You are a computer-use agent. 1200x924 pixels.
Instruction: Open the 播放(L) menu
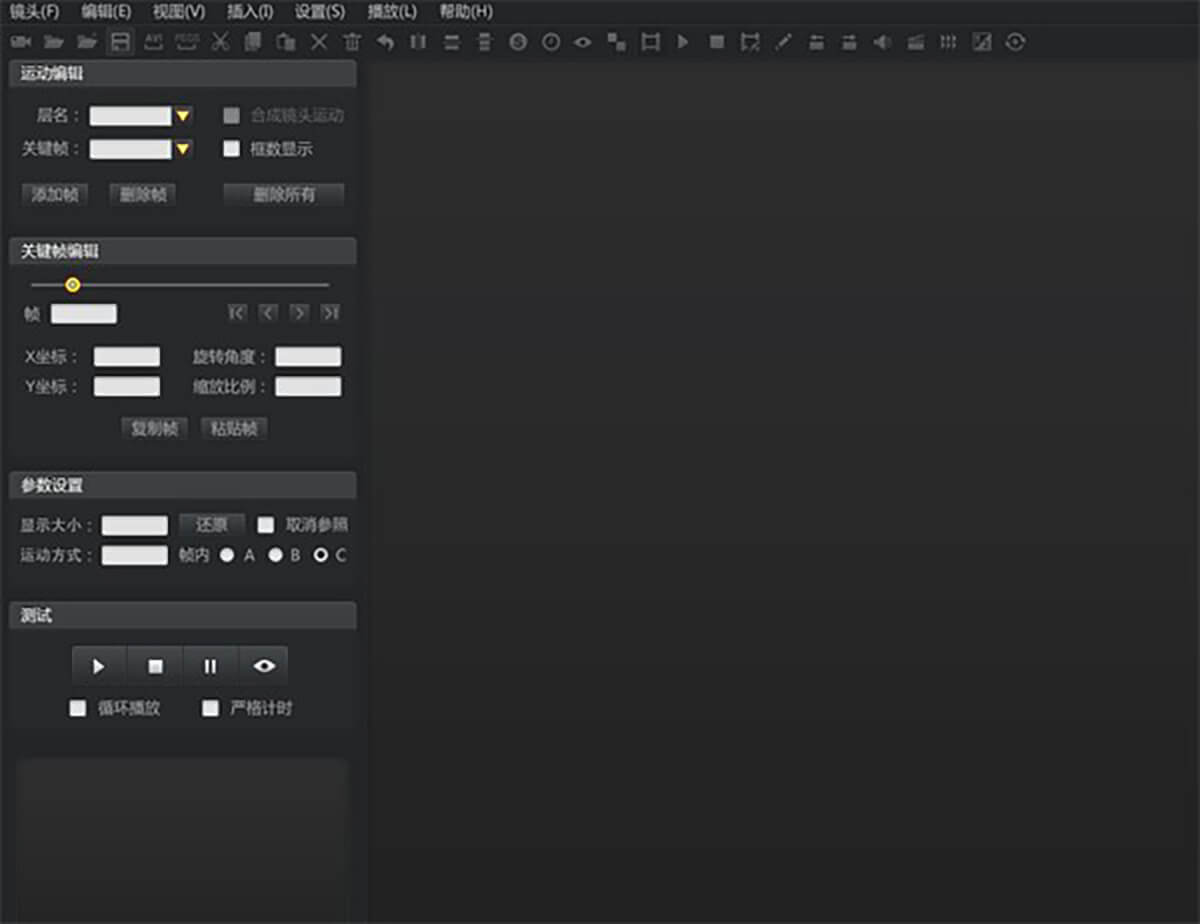click(x=392, y=12)
